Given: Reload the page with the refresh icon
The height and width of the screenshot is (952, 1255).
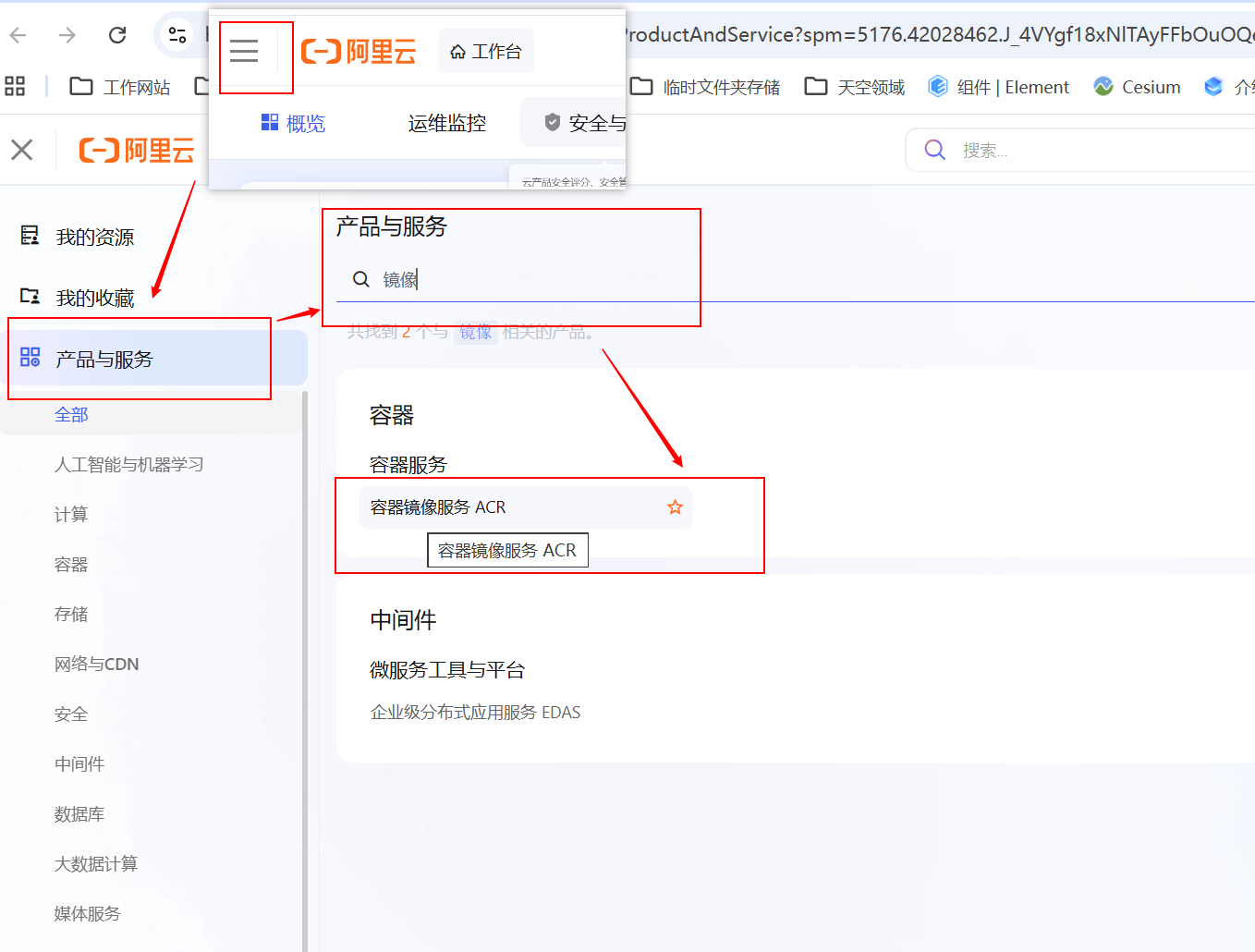Looking at the screenshot, I should [x=117, y=35].
